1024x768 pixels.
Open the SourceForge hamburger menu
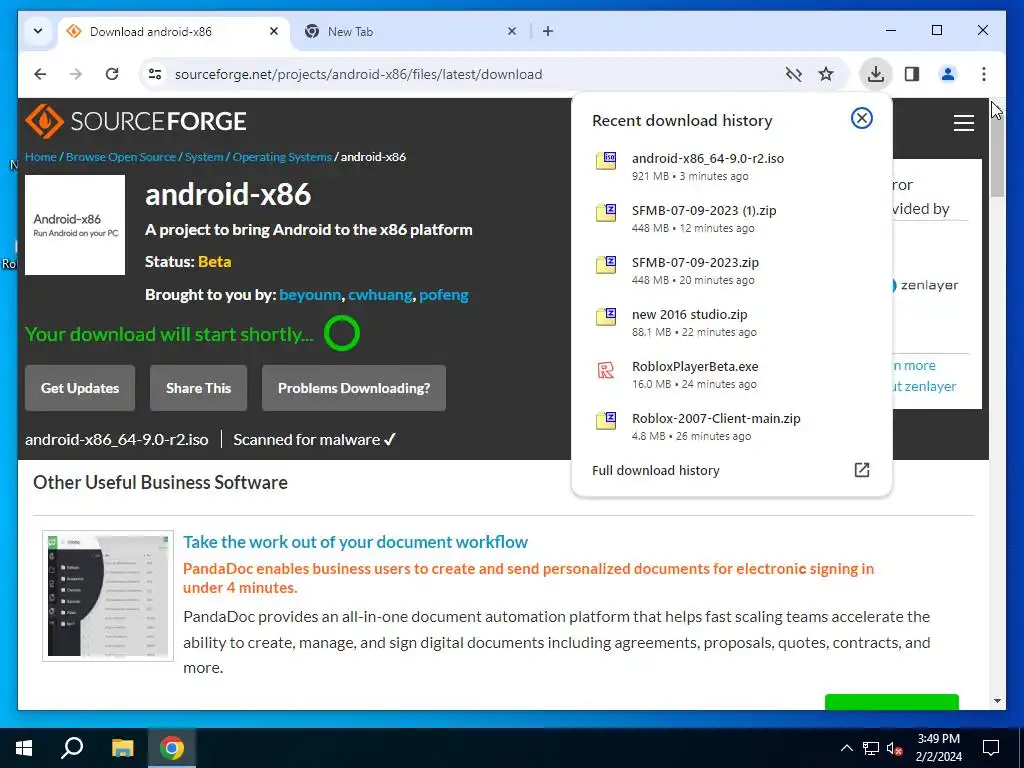(963, 123)
